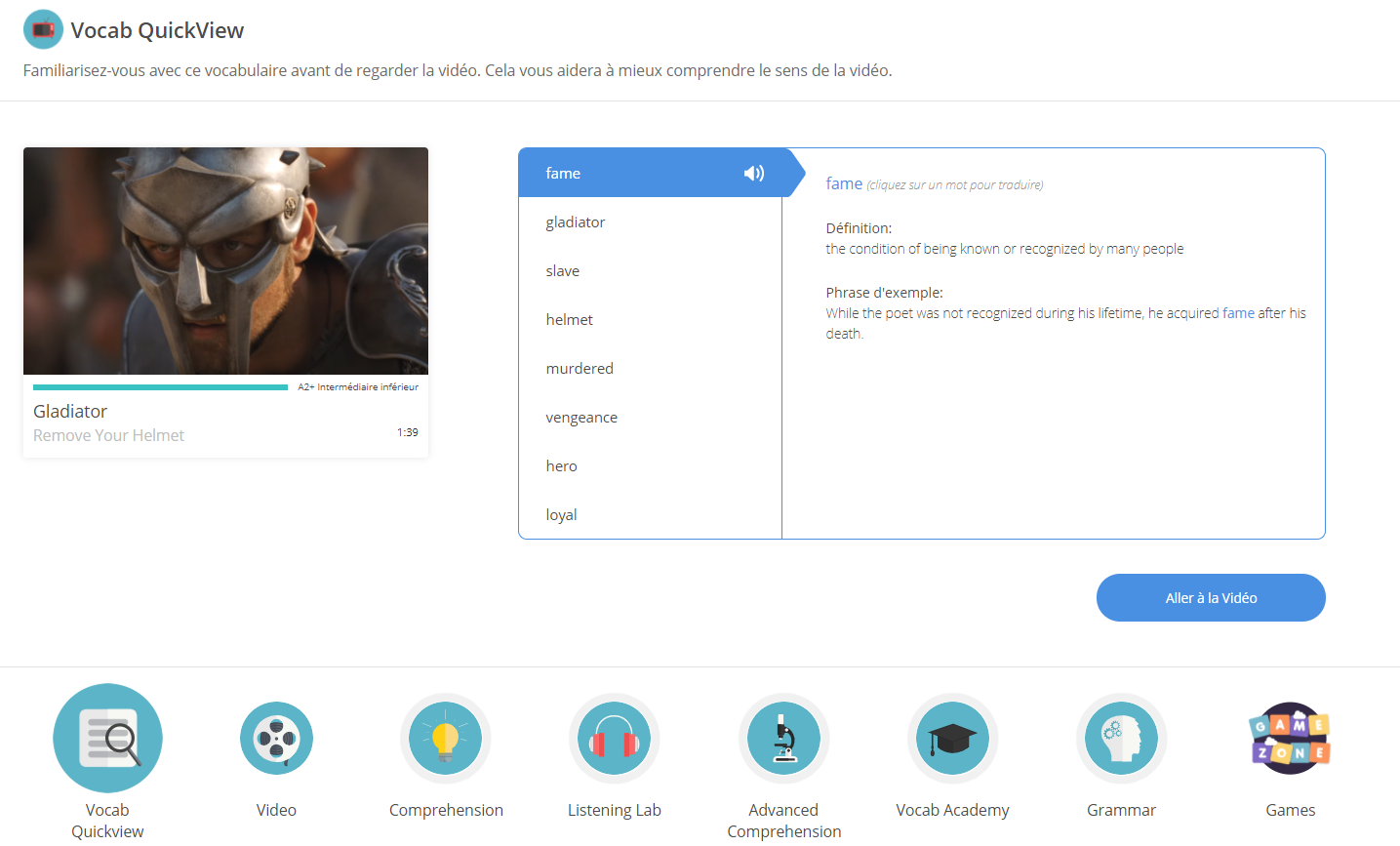Click the 'Gladiator' video title

[70, 411]
